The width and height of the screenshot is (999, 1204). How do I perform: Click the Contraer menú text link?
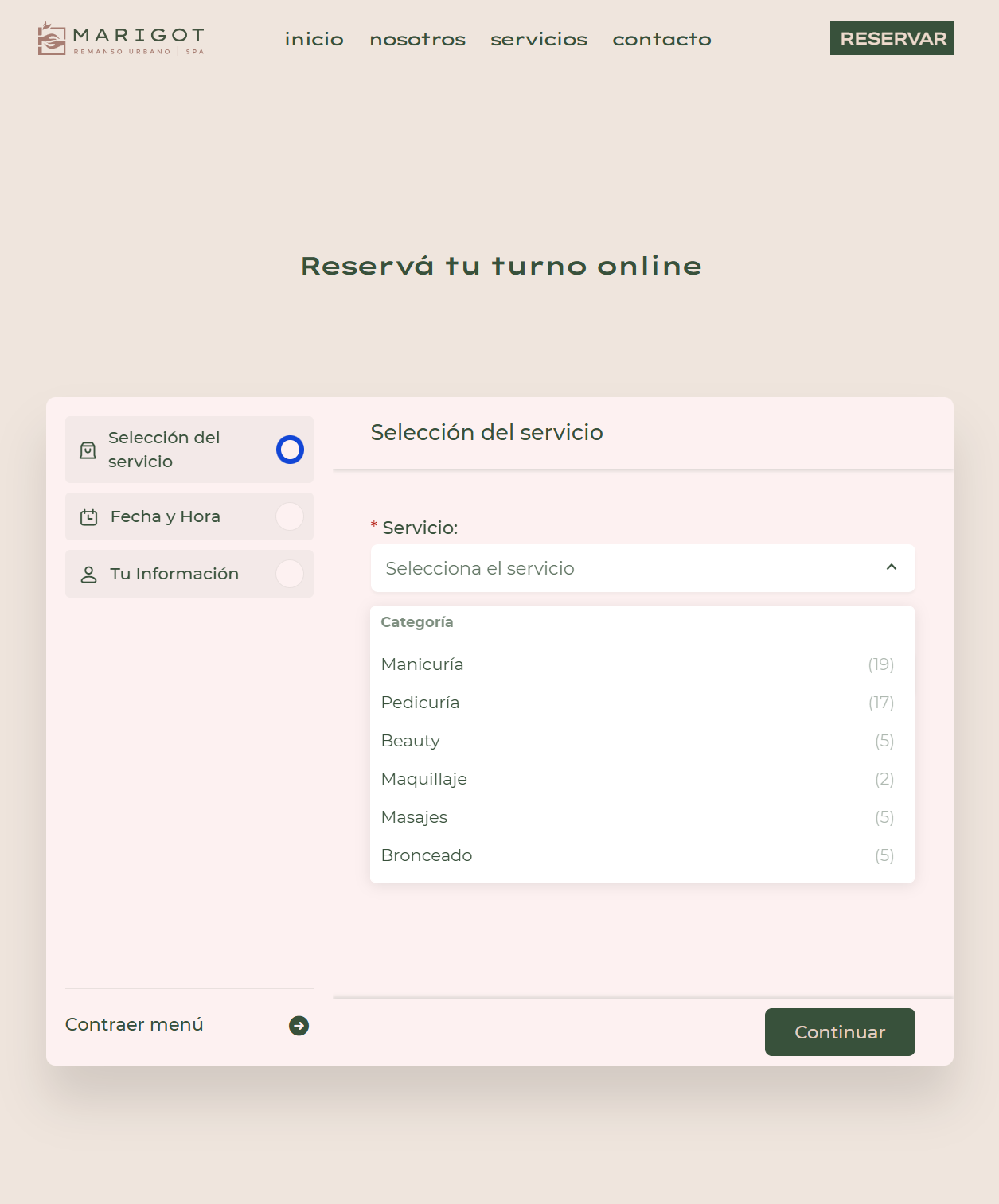click(x=135, y=1025)
